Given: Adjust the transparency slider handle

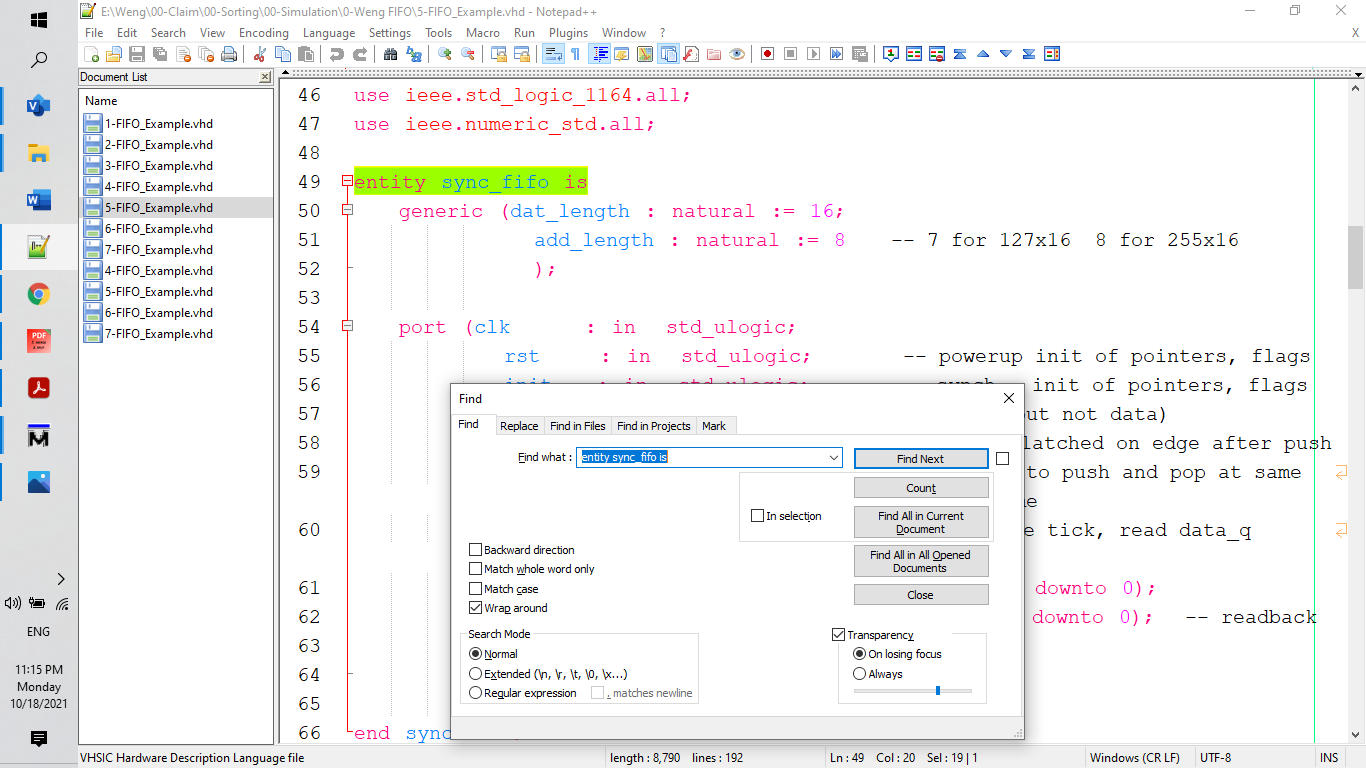Looking at the screenshot, I should (x=937, y=690).
